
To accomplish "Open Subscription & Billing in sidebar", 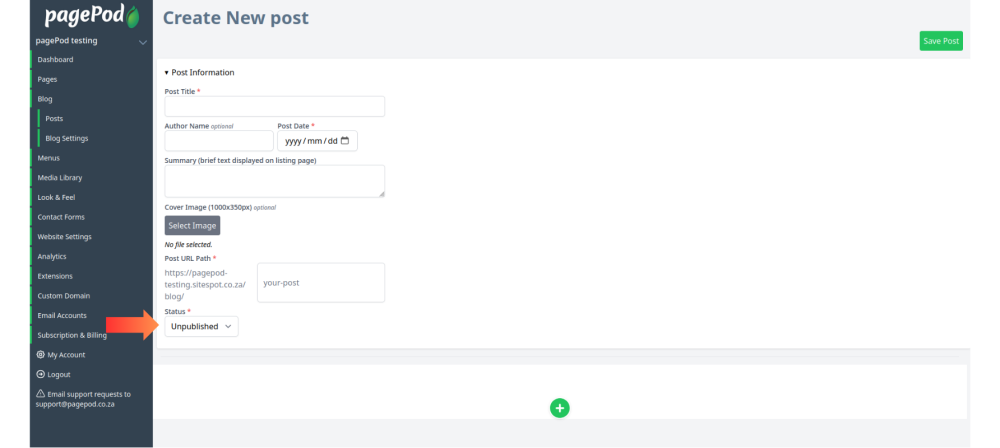I will pos(72,335).
